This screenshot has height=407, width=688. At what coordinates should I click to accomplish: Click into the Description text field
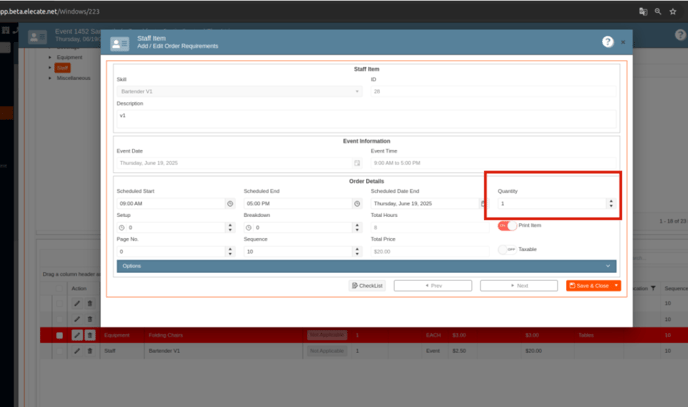click(366, 120)
